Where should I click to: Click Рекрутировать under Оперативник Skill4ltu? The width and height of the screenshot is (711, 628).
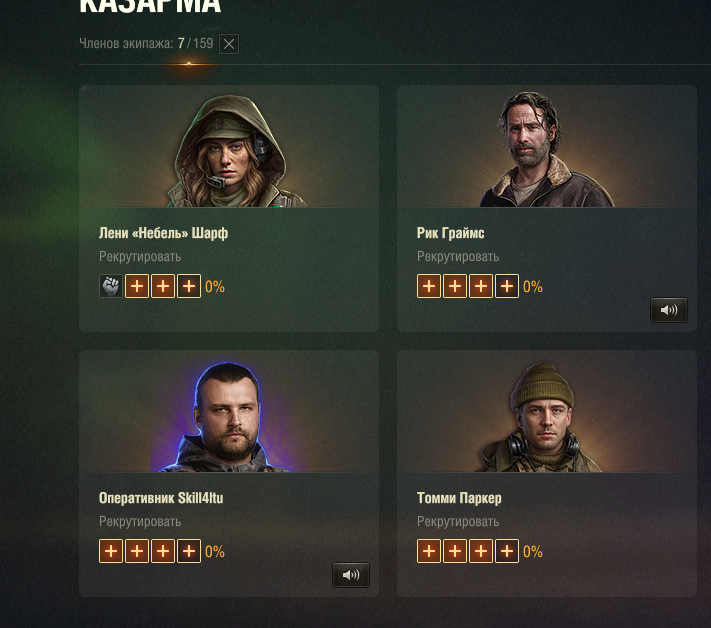(x=140, y=521)
